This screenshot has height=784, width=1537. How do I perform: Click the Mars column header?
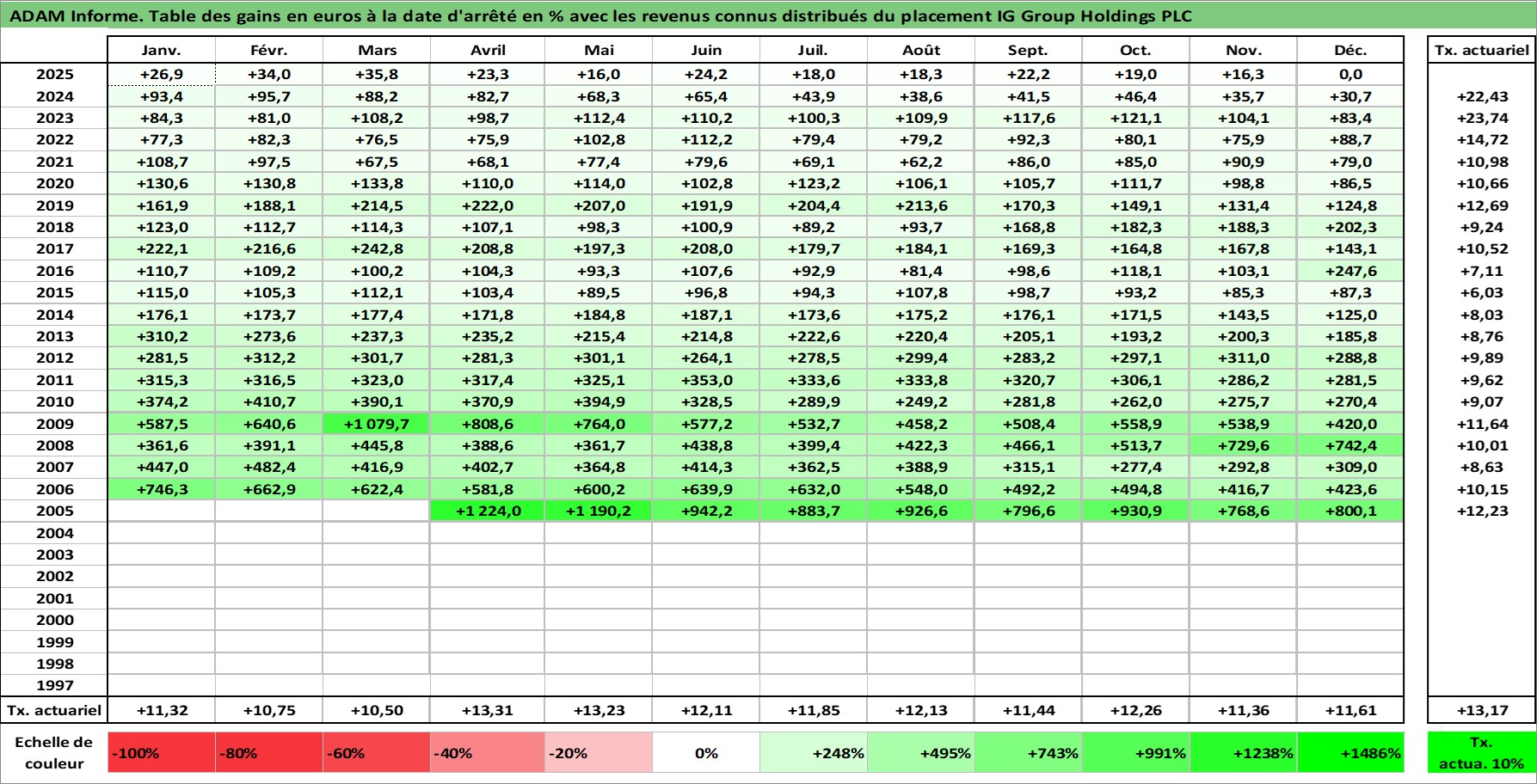[377, 50]
